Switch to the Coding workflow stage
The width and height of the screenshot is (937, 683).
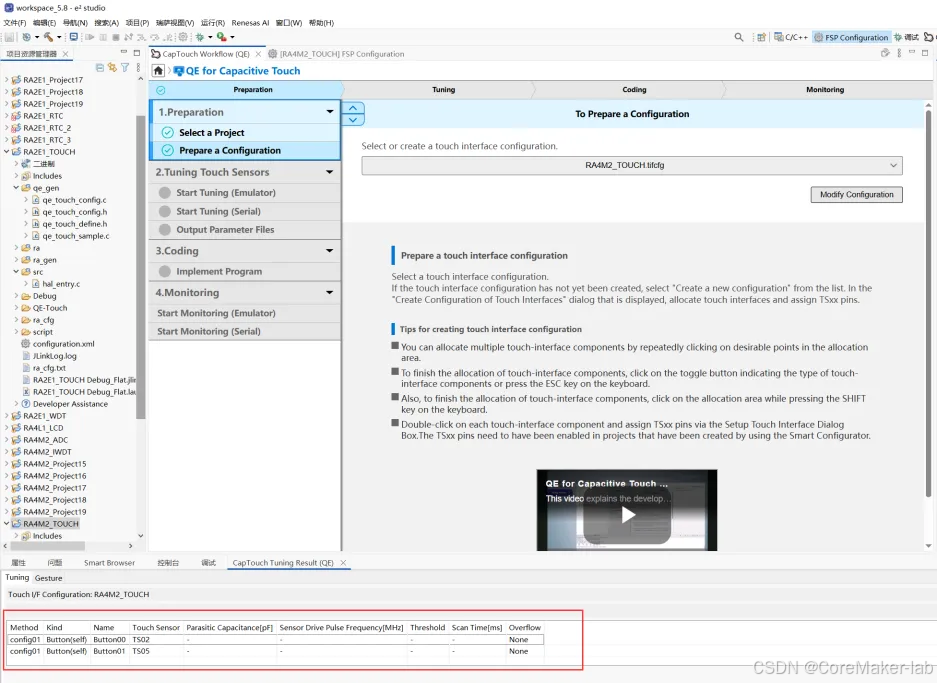(634, 90)
